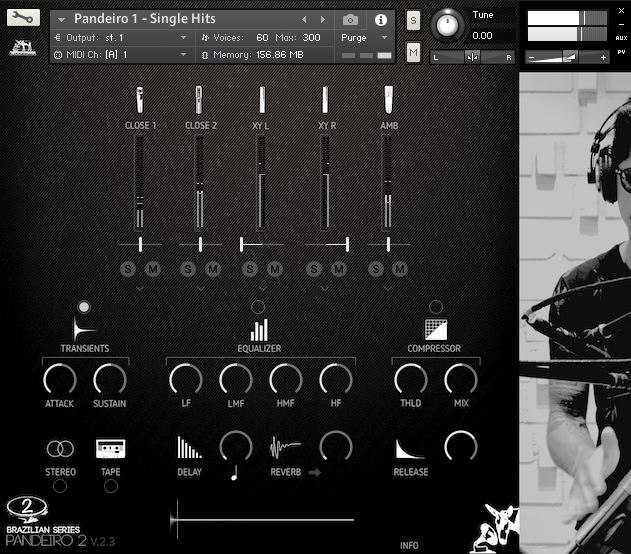Open the Output st. 1 dropdown
631x554 pixels.
pos(120,38)
